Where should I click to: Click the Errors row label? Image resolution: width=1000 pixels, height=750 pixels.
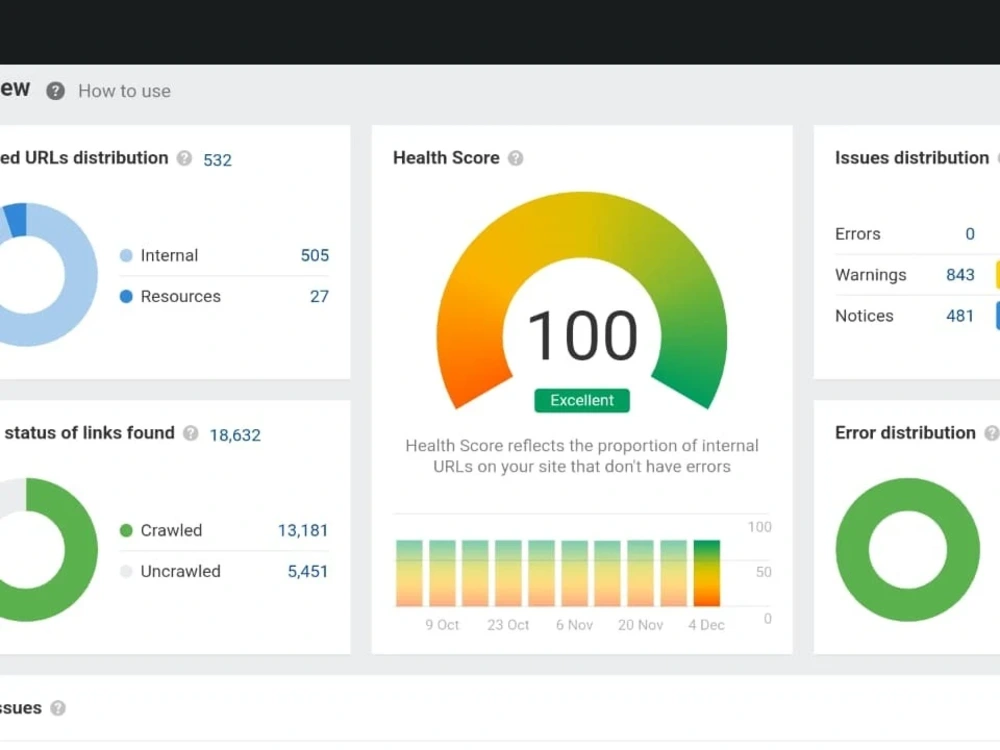pyautogui.click(x=858, y=234)
